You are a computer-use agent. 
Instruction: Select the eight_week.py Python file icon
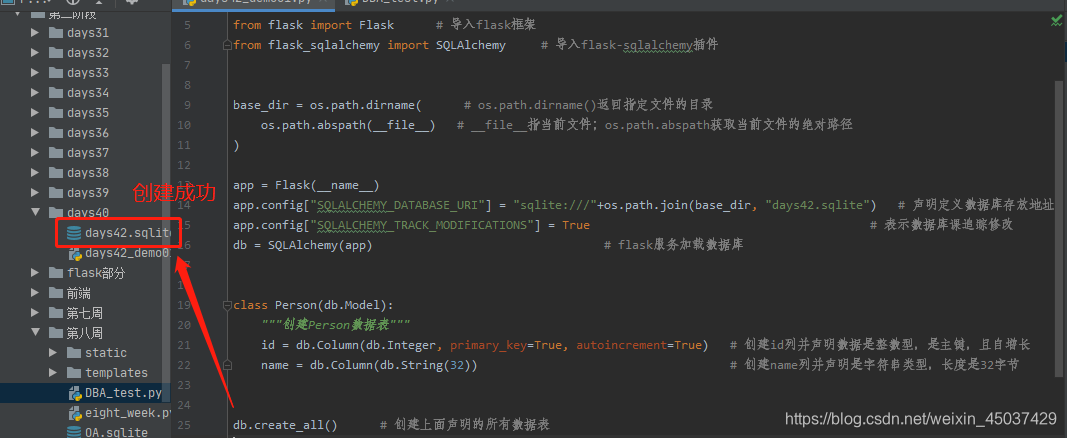tap(73, 413)
